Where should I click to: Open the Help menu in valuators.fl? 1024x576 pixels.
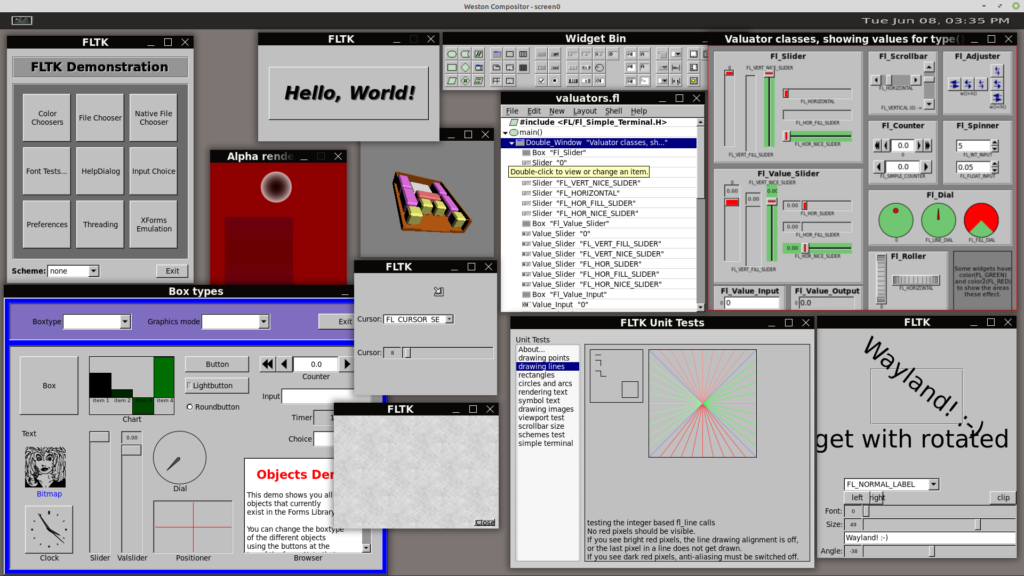639,111
